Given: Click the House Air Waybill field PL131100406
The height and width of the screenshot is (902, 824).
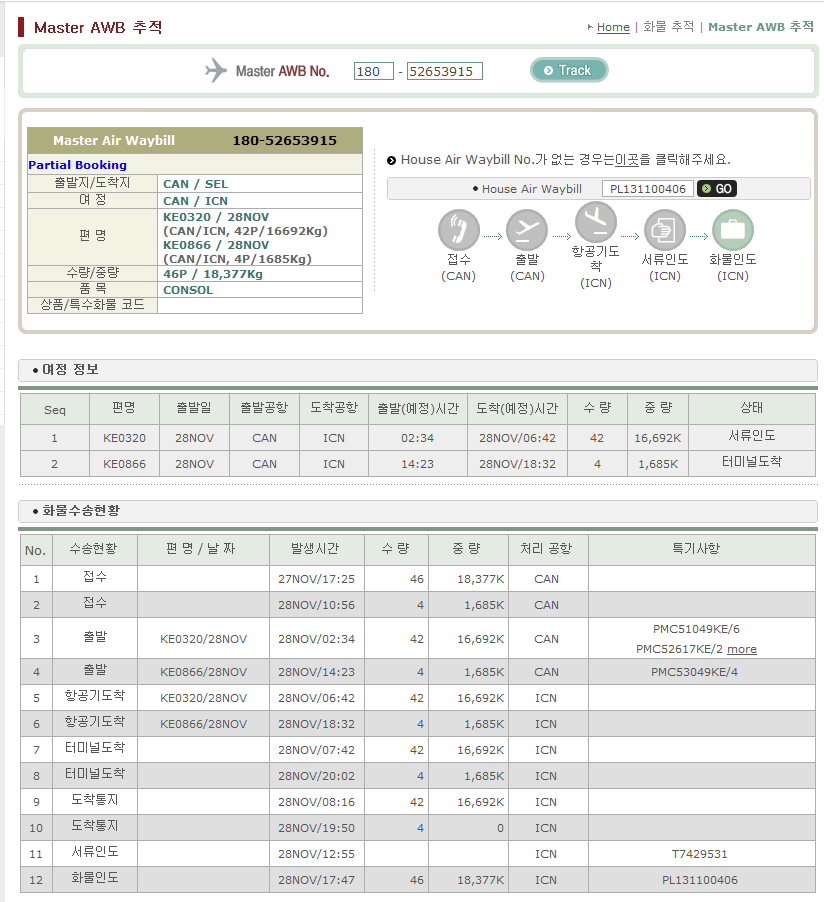Looking at the screenshot, I should click(647, 189).
